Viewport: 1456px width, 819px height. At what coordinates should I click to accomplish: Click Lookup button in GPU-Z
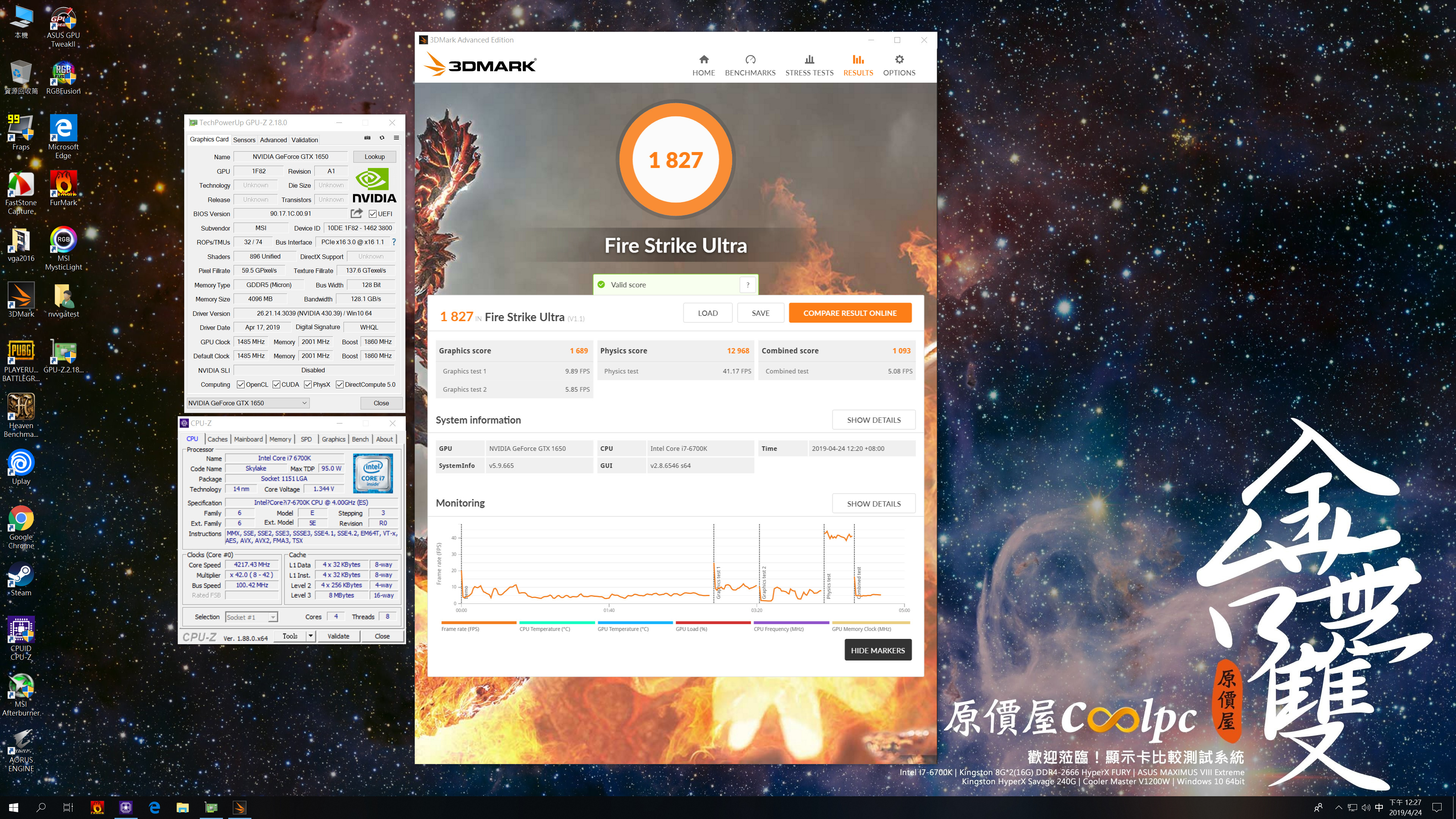(x=374, y=157)
